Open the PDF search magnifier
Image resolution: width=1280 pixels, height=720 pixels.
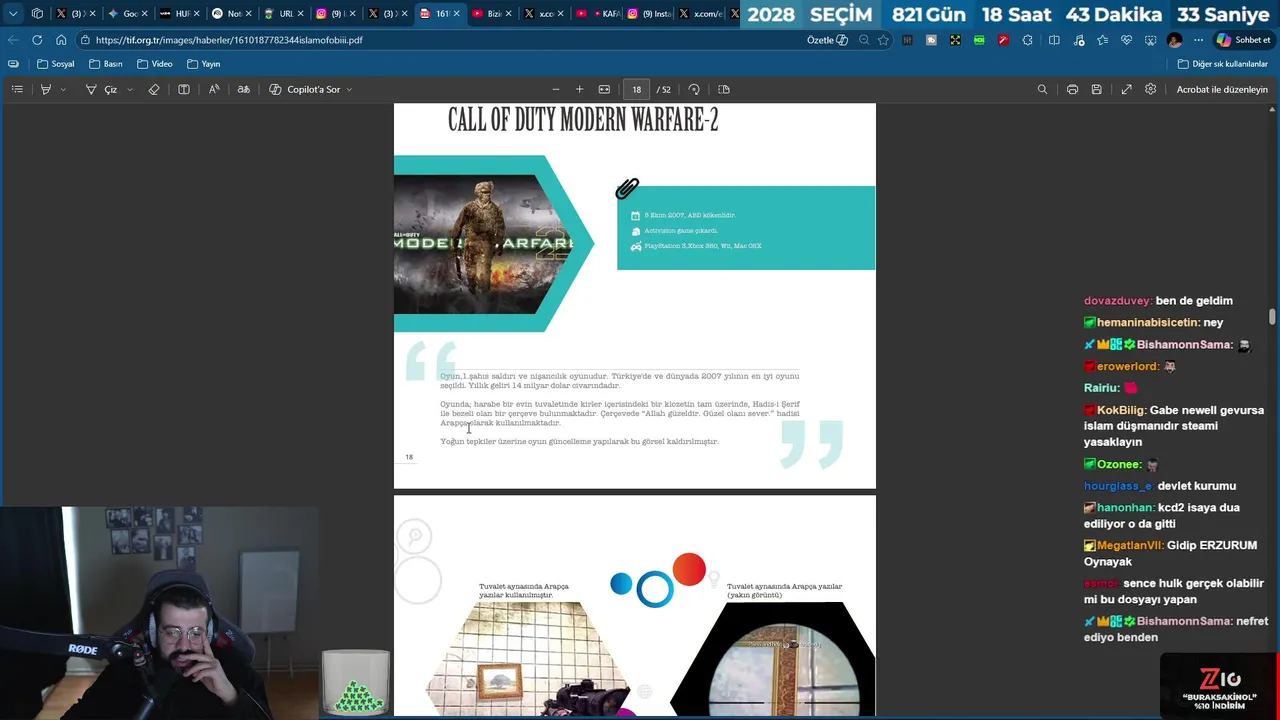[1042, 89]
